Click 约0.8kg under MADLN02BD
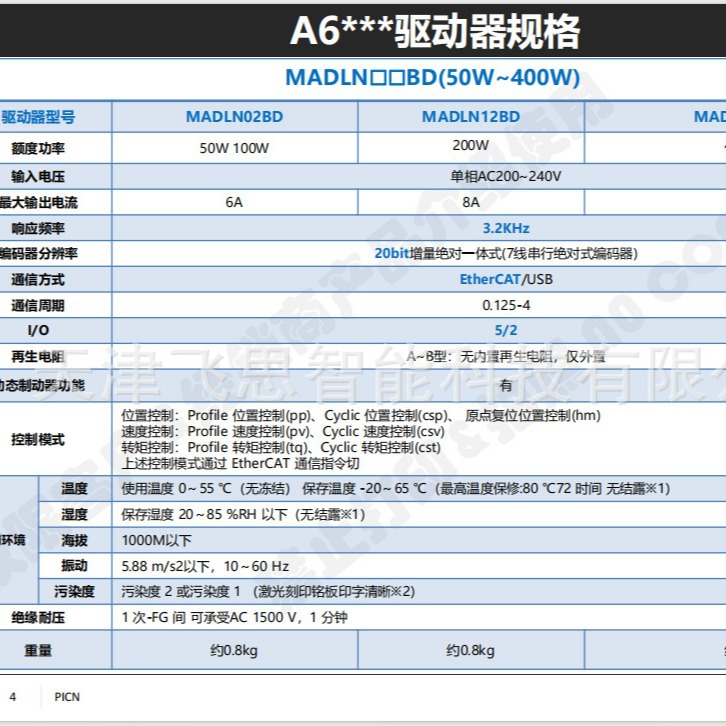 (234, 651)
